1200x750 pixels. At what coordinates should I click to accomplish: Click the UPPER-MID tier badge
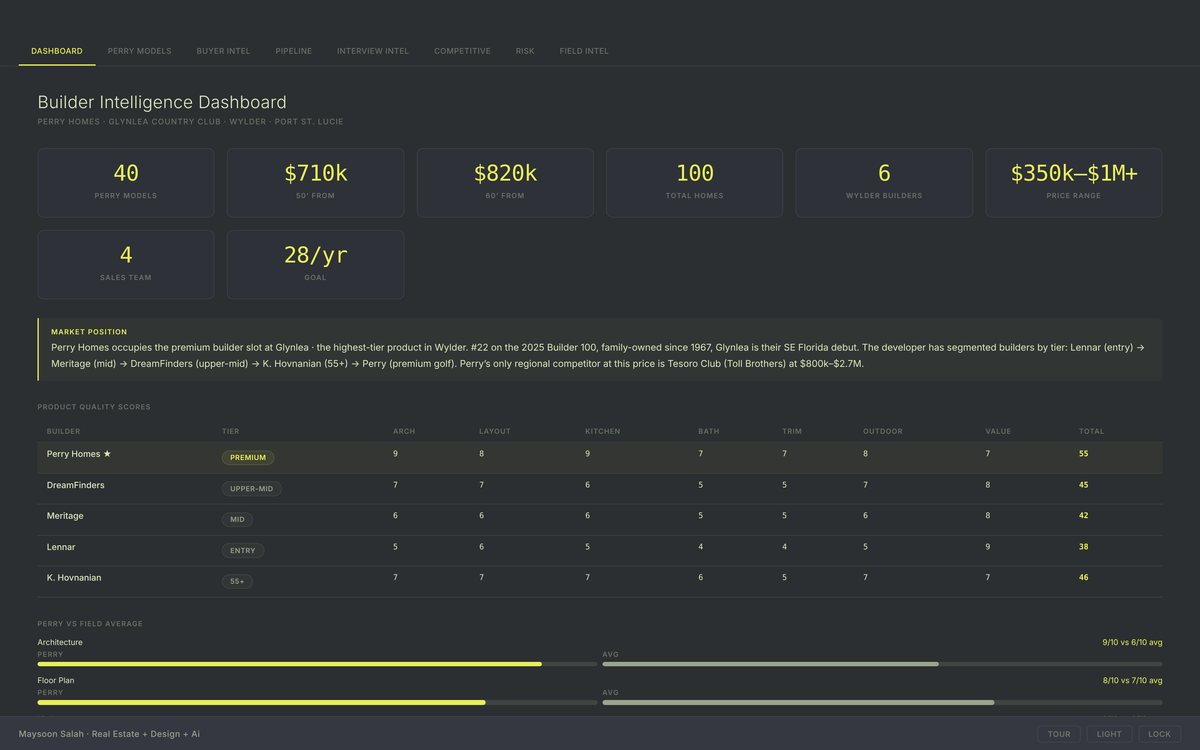click(x=252, y=489)
